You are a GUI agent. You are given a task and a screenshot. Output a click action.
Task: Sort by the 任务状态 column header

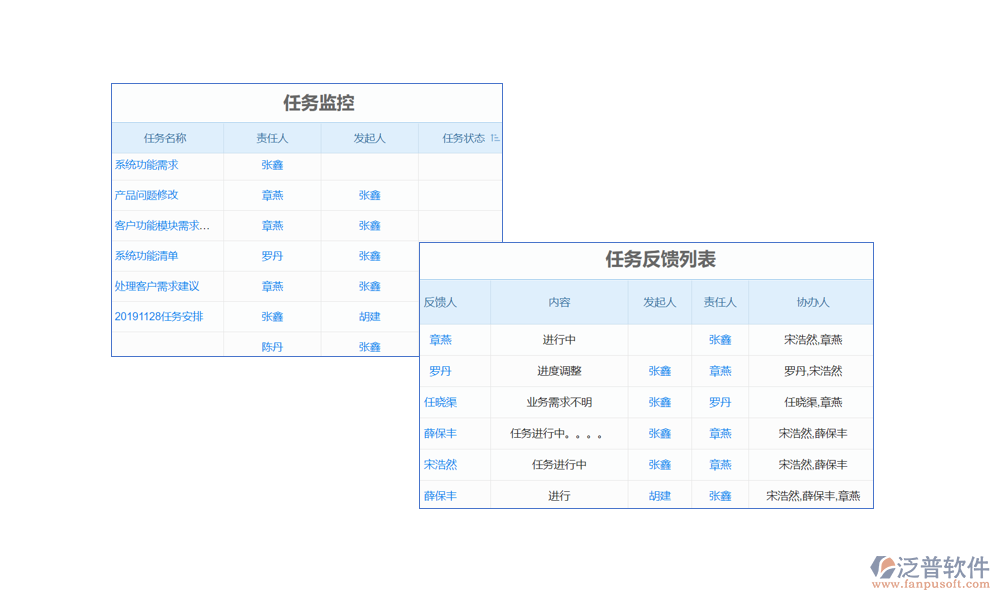(463, 138)
